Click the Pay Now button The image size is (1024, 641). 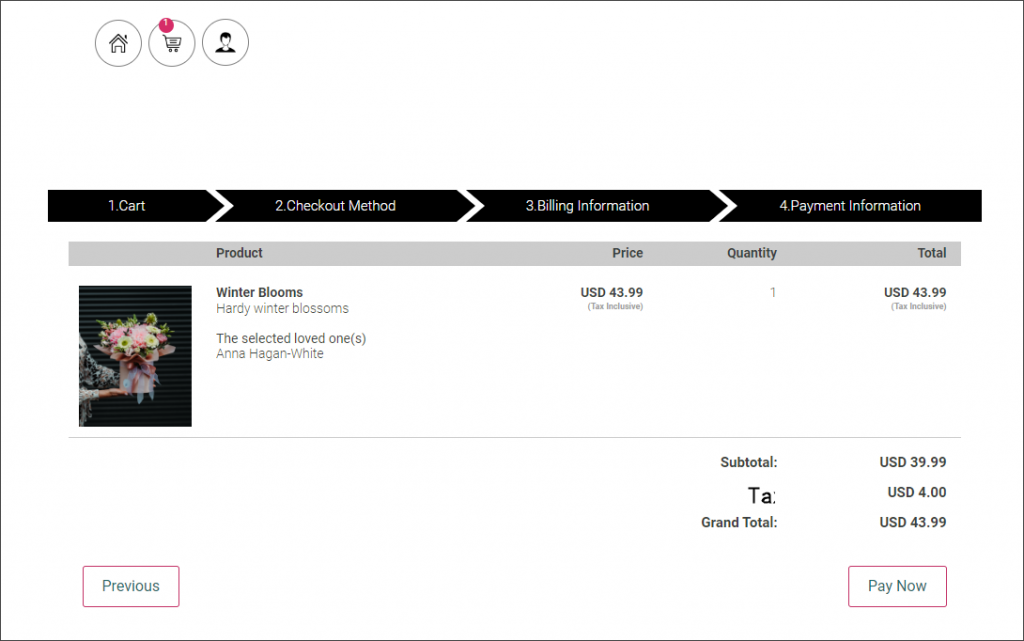[x=897, y=586]
